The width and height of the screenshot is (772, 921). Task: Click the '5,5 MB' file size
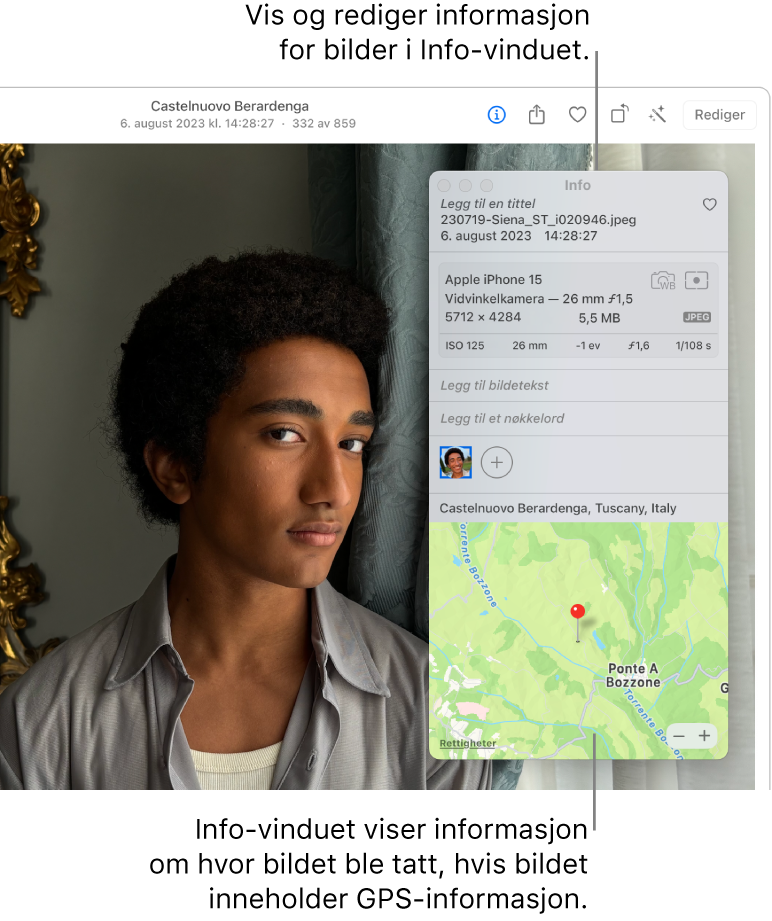click(x=599, y=318)
